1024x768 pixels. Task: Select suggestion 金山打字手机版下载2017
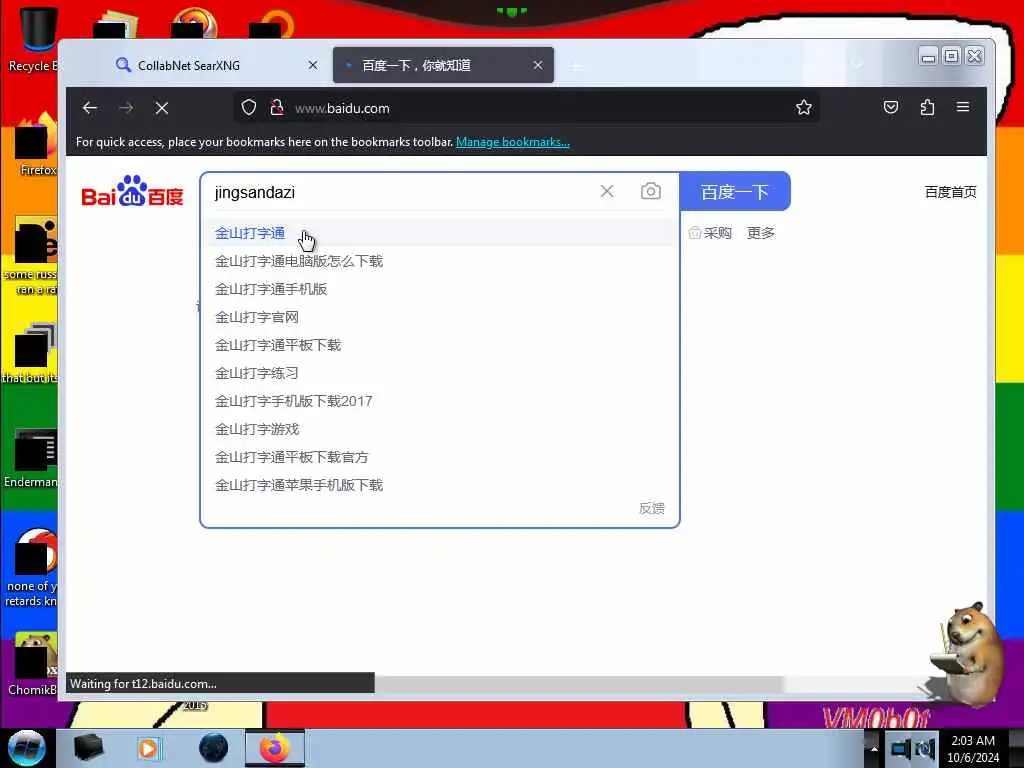pos(440,402)
